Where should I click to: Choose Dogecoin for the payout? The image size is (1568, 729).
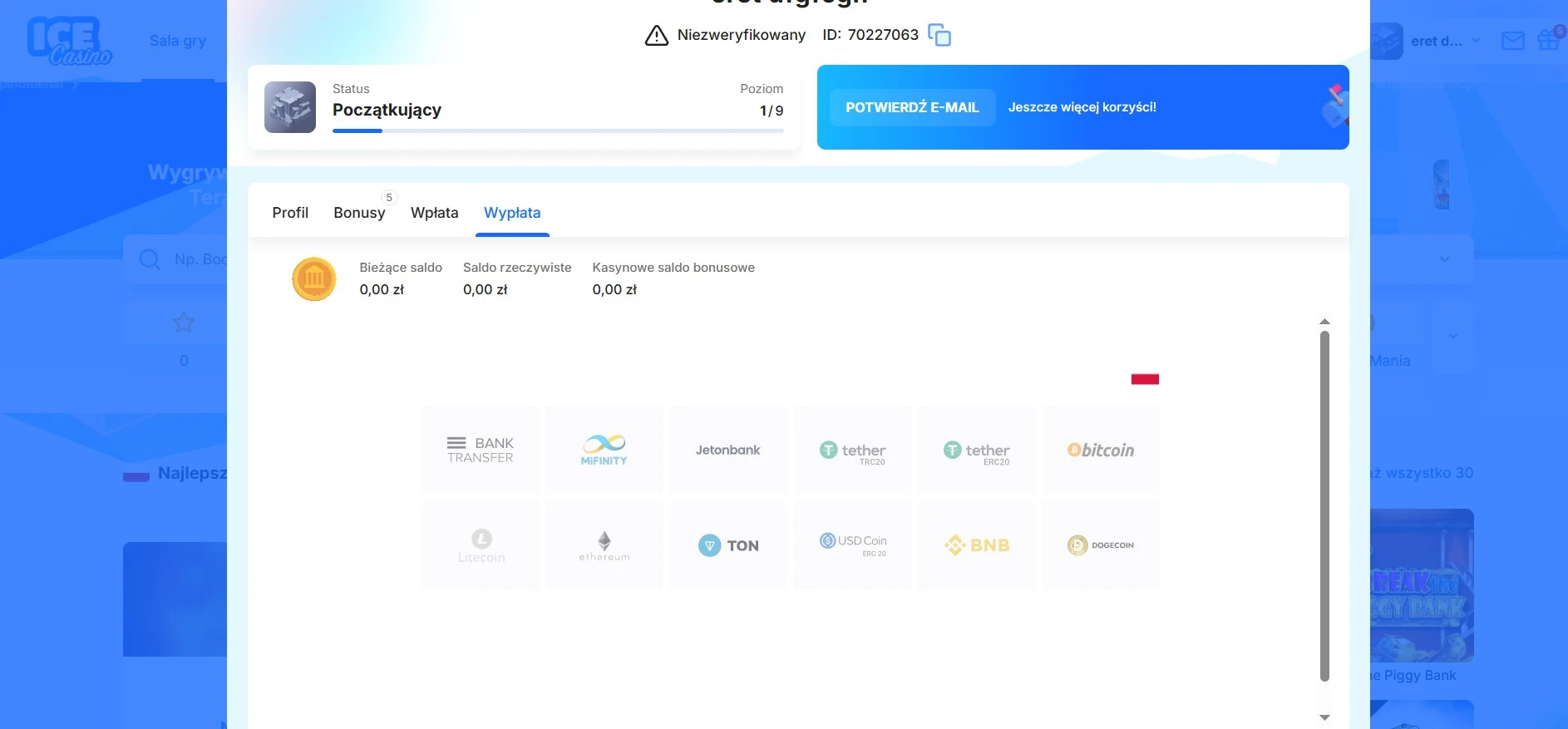click(x=1100, y=545)
